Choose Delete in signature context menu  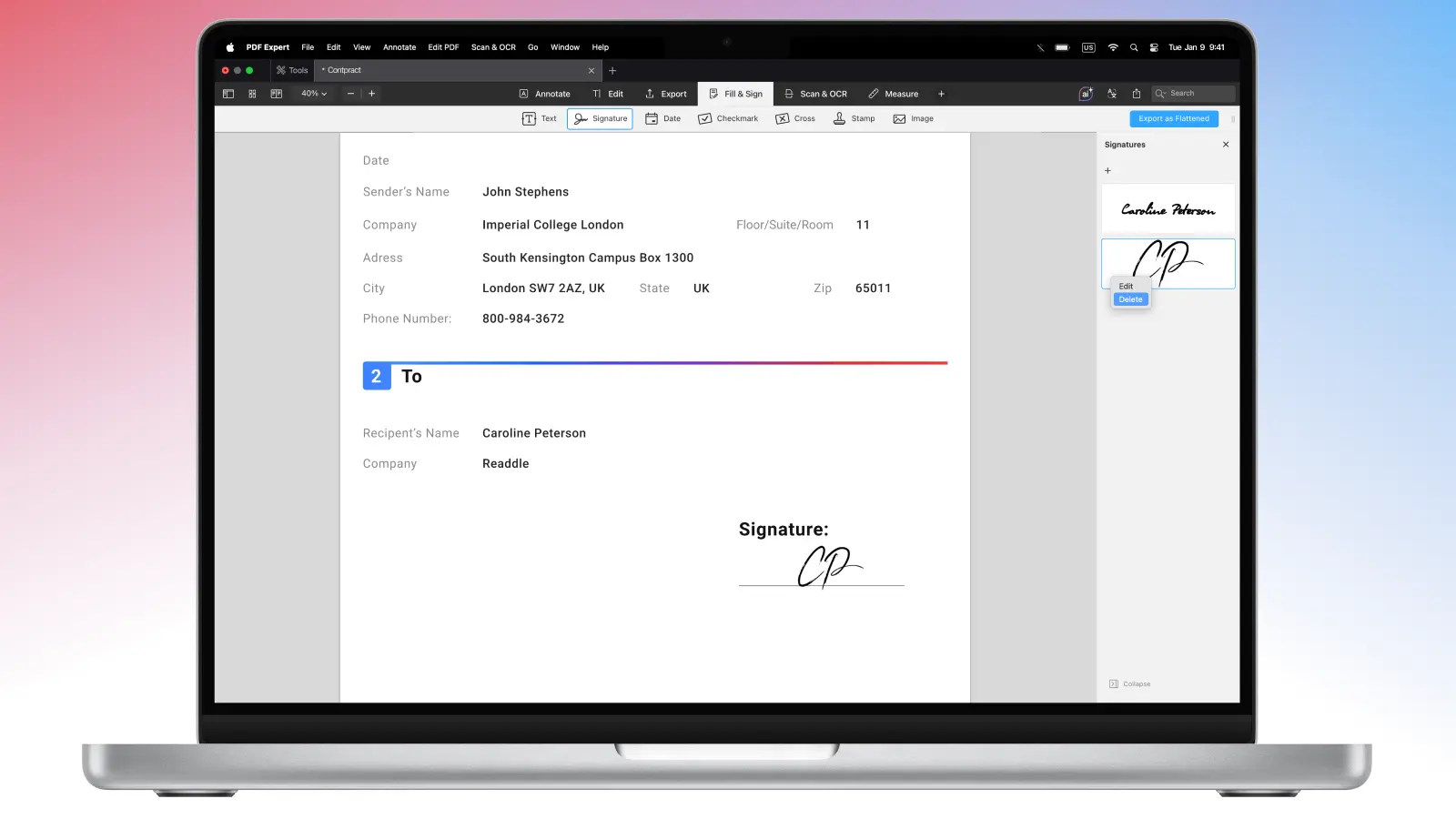1130,299
